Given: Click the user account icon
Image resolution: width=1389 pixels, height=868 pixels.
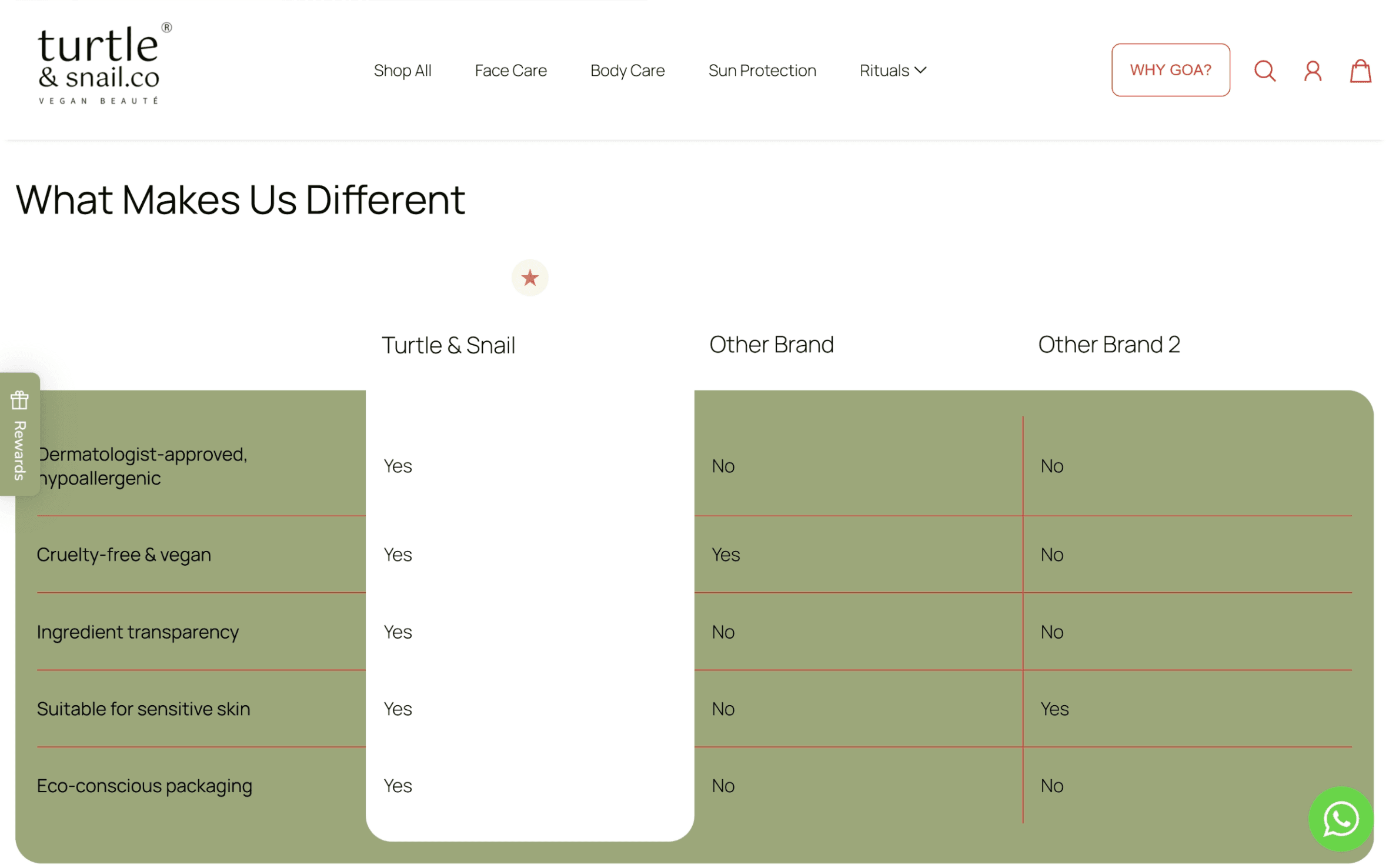Looking at the screenshot, I should [1313, 71].
